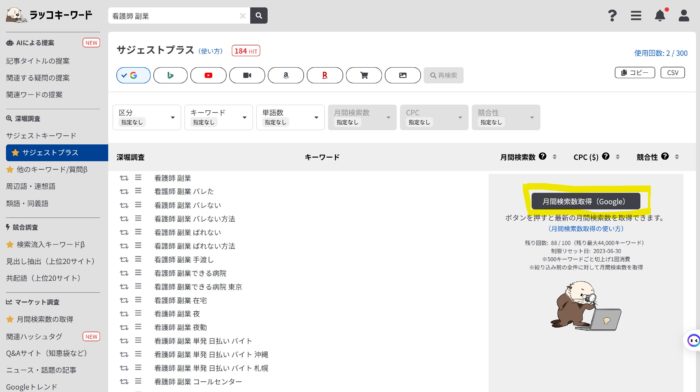The height and width of the screenshot is (392, 700).
Task: Open the user account icon
Action: point(683,16)
